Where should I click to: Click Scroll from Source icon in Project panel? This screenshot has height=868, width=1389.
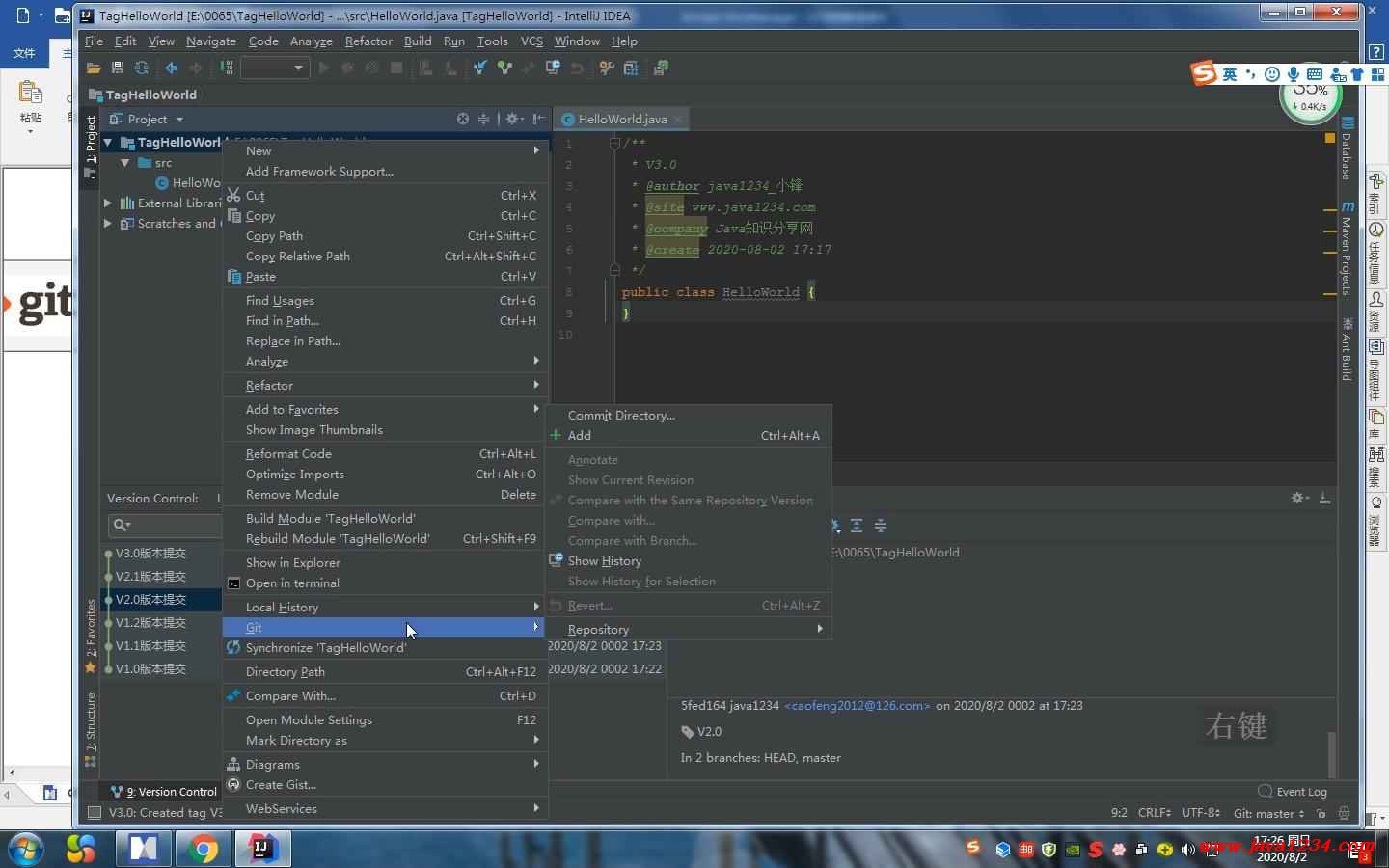point(463,119)
